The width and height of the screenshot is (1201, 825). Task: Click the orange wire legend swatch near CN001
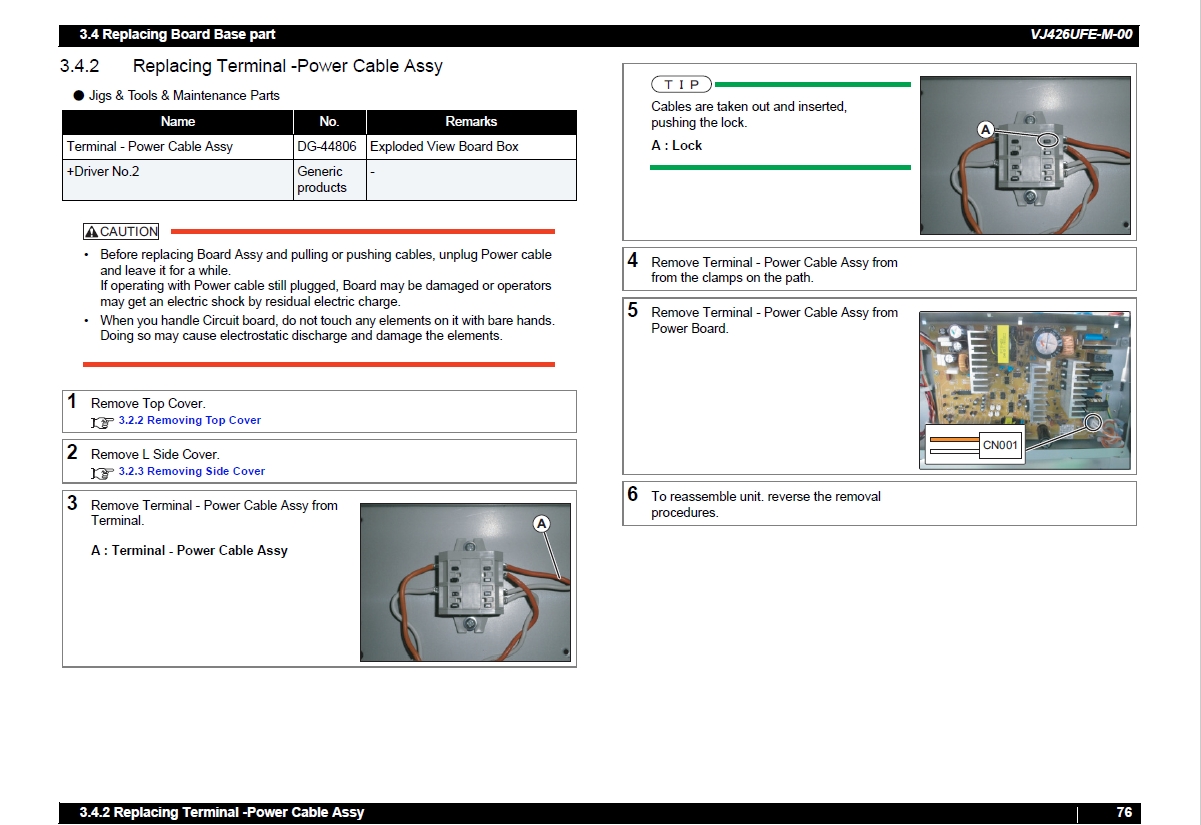point(952,439)
